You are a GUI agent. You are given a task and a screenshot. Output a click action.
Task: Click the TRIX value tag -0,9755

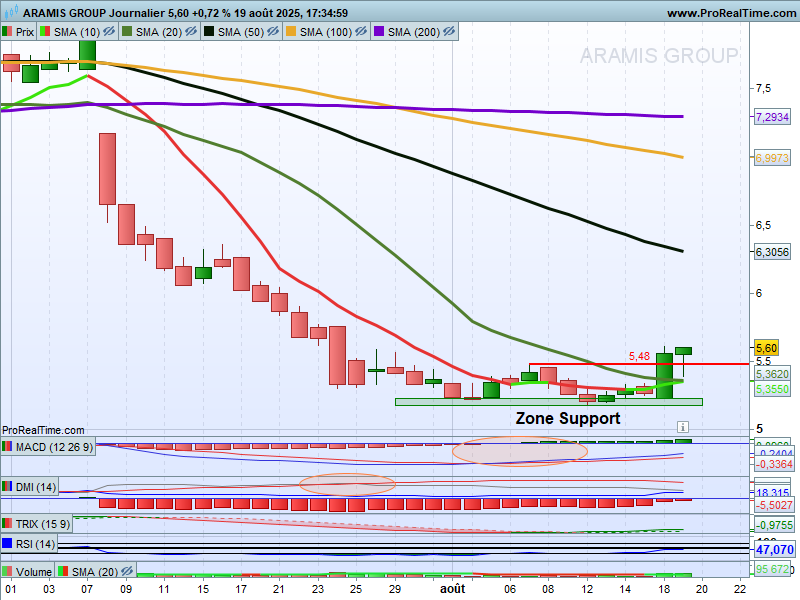(x=774, y=525)
